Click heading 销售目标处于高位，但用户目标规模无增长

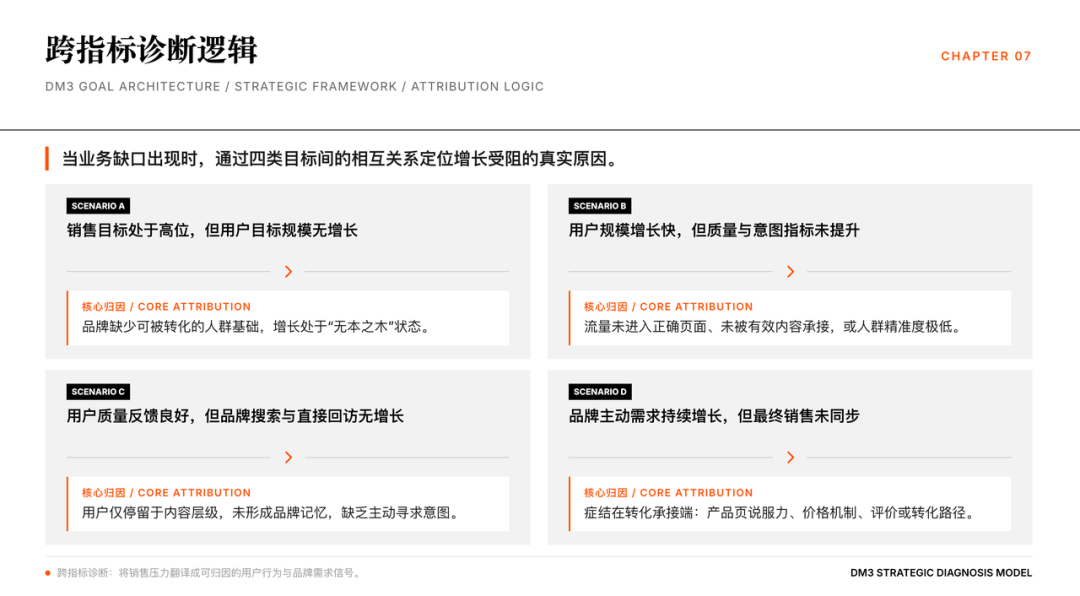click(x=212, y=231)
